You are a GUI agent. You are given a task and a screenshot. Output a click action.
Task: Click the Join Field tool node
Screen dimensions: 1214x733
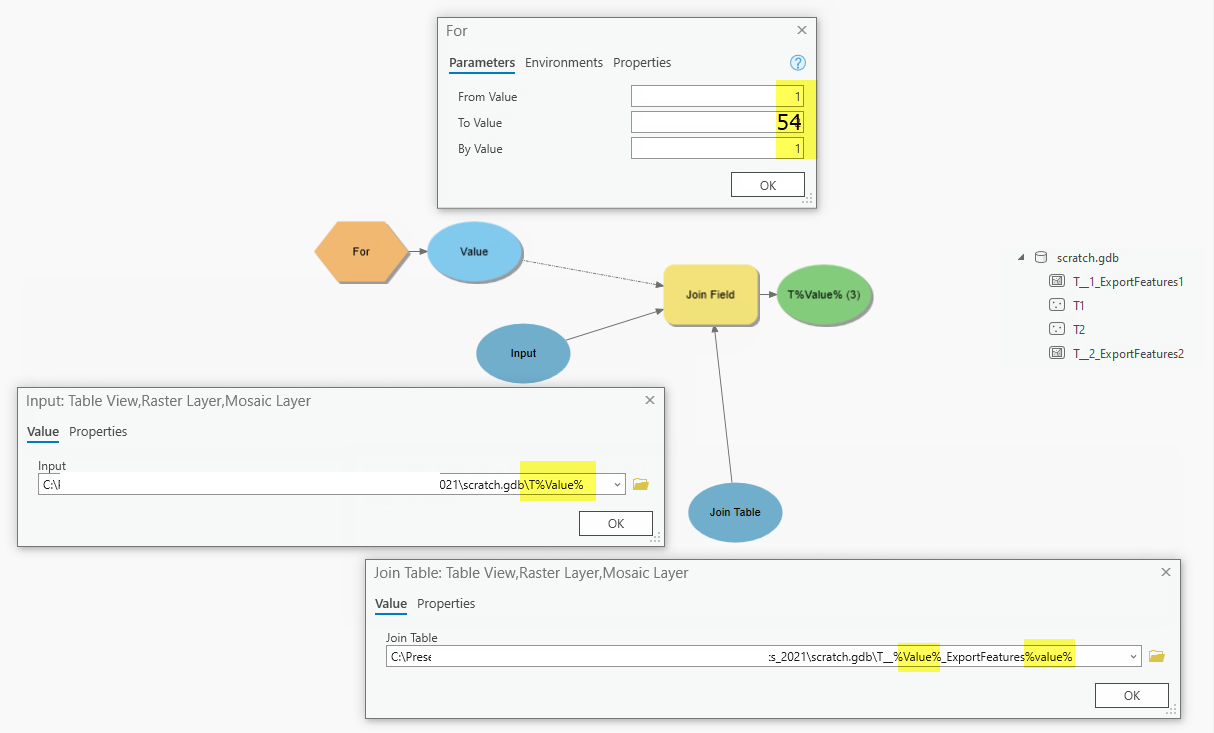(x=711, y=295)
